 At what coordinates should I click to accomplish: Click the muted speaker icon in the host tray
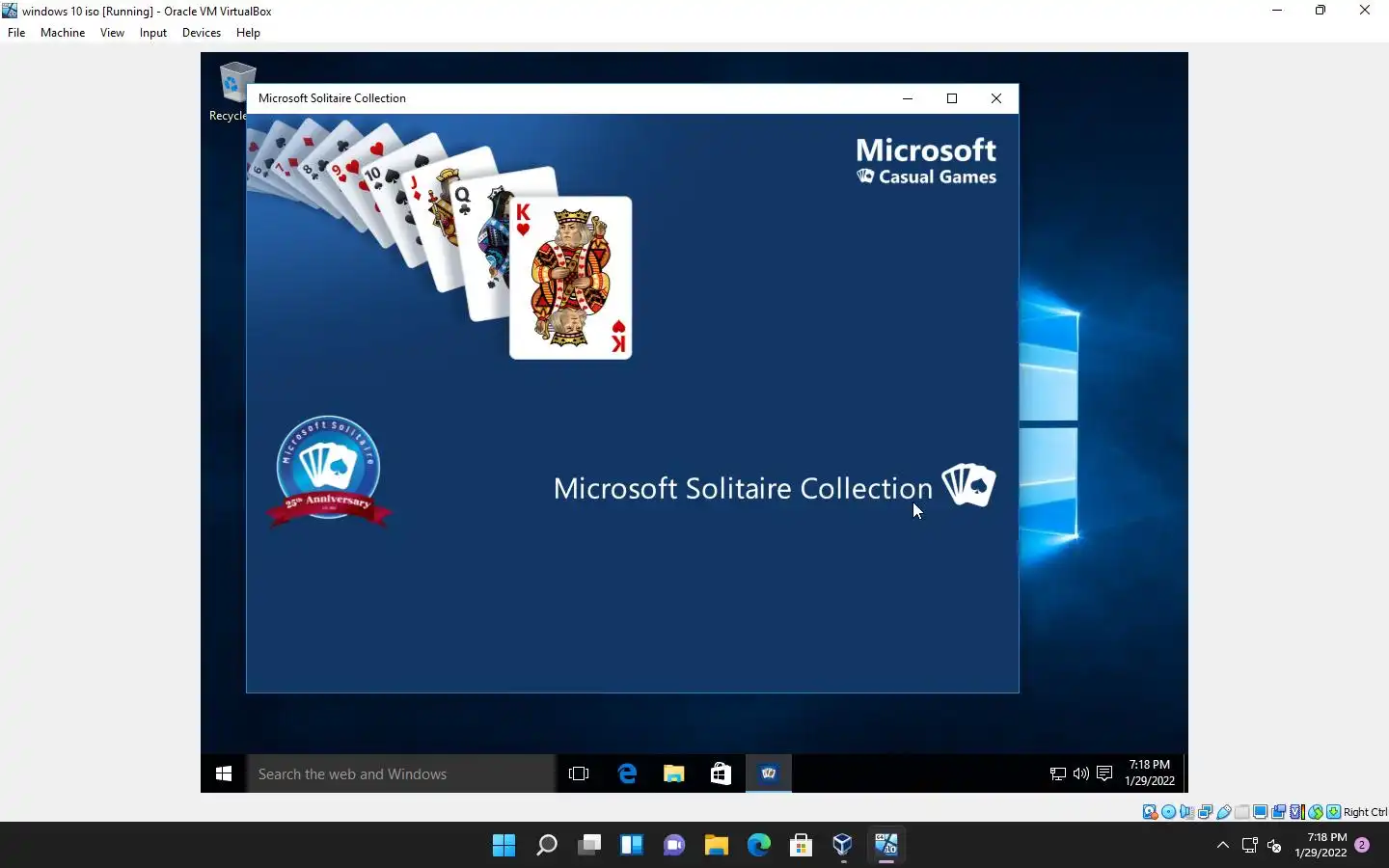(1274, 846)
